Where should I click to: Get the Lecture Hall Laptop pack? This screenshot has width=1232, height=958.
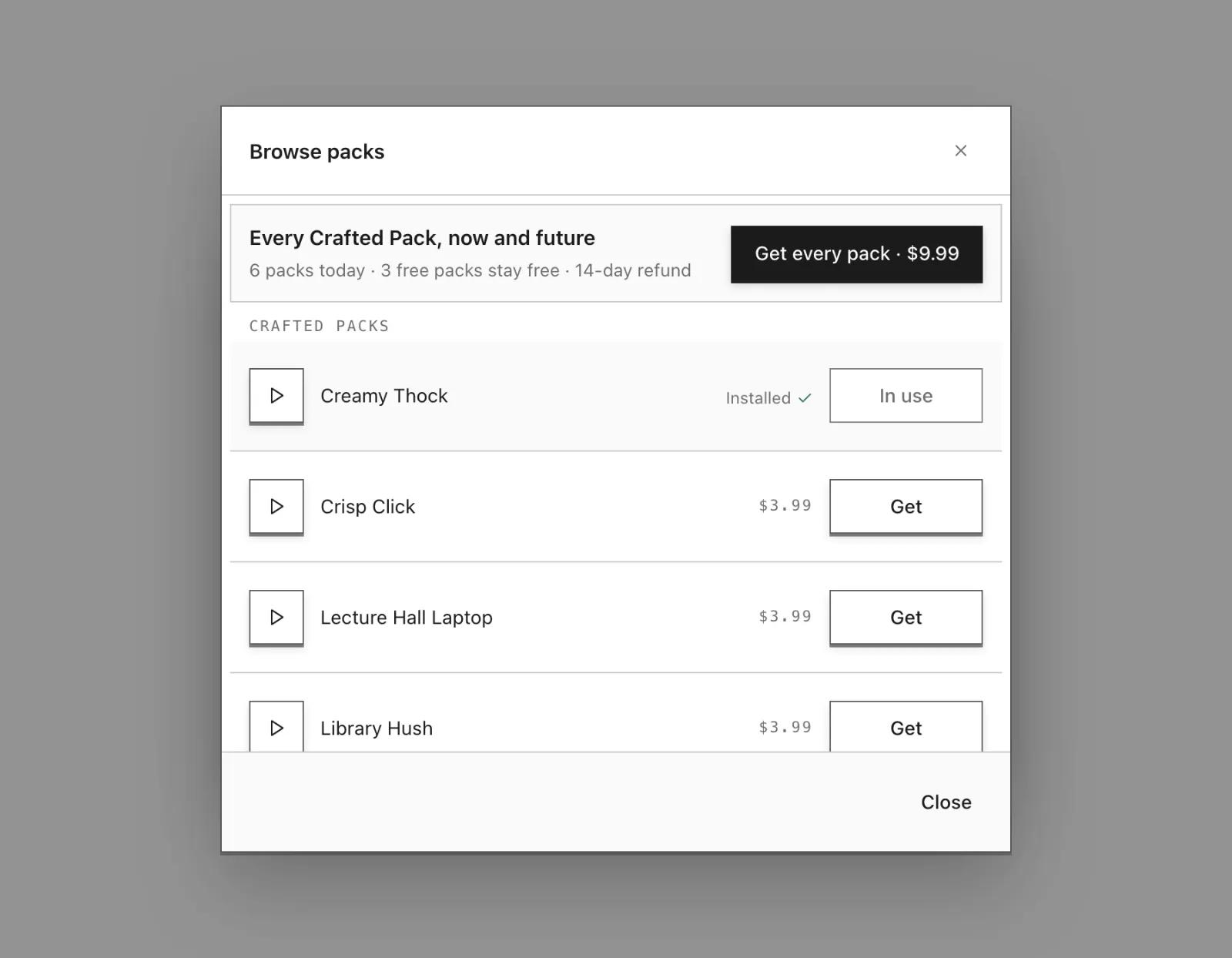point(906,618)
